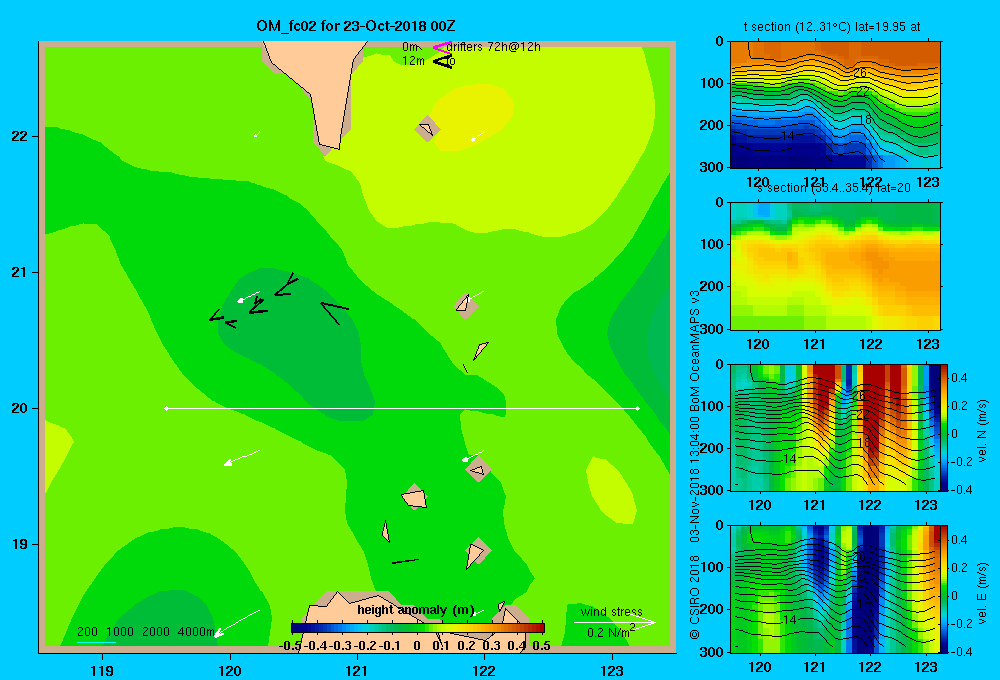This screenshot has width=1000, height=680.
Task: Click latitude label 20 on main map axis
Action: (x=19, y=408)
